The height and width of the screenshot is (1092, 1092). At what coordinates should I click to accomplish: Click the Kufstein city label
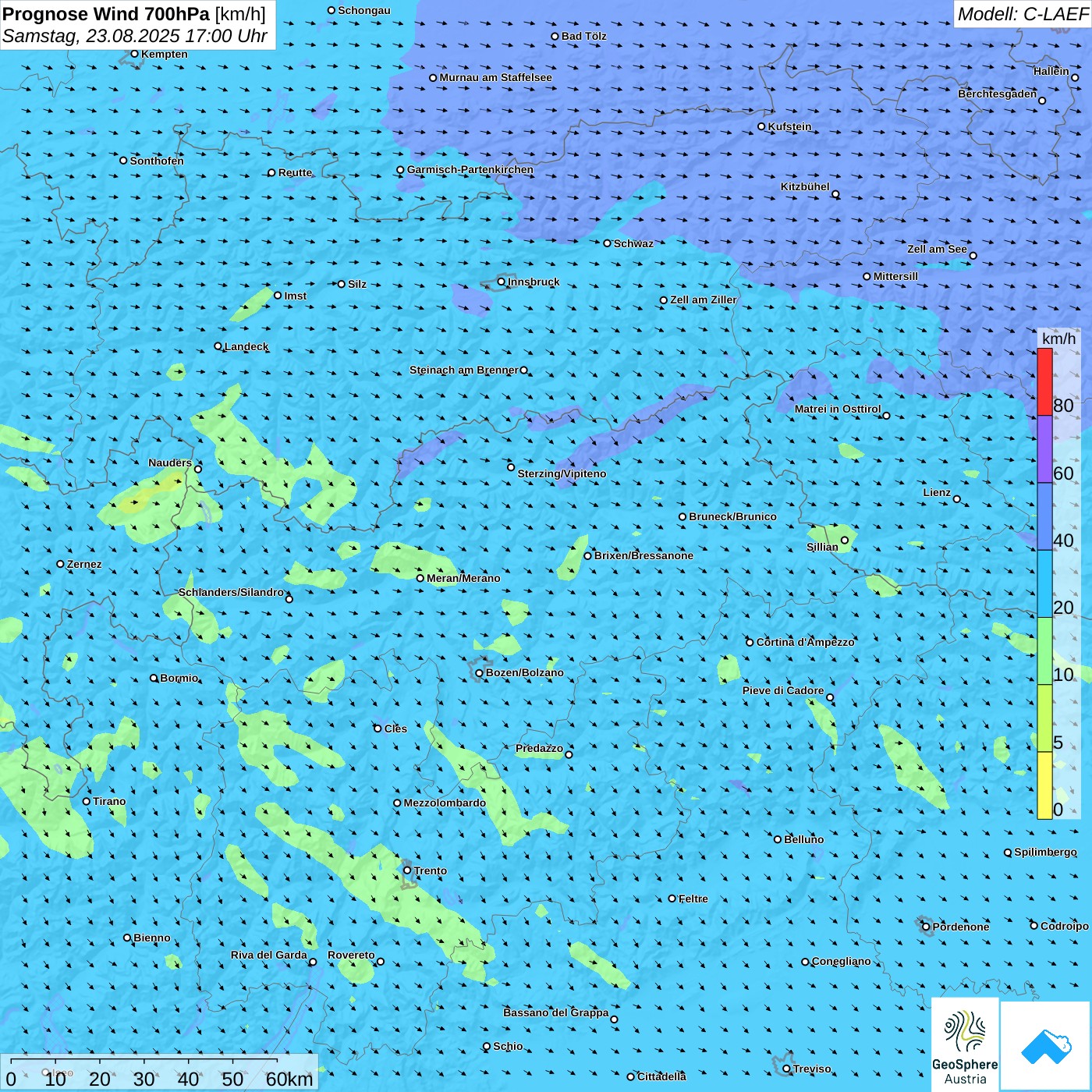click(x=789, y=126)
